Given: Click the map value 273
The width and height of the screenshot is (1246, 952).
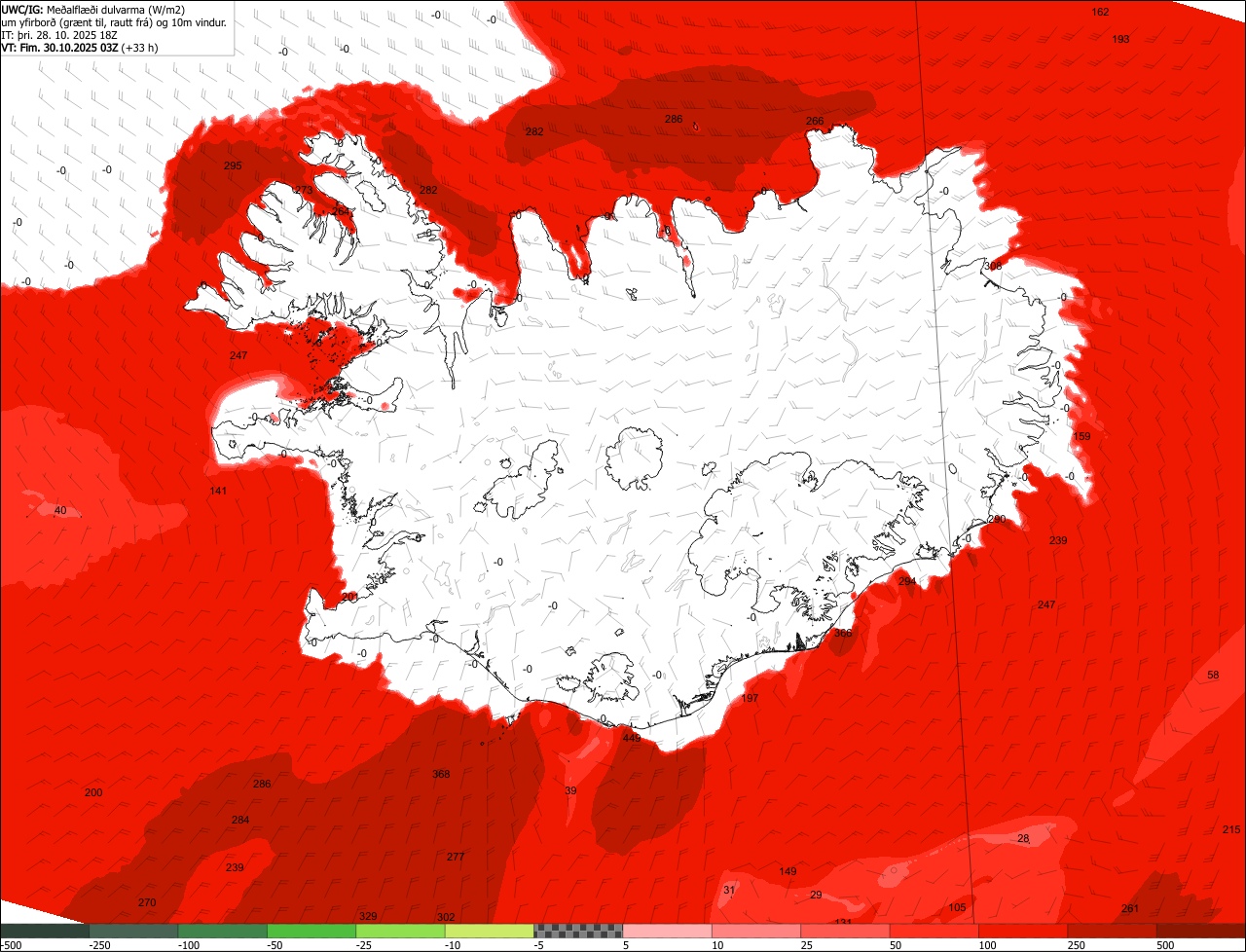Looking at the screenshot, I should click(x=304, y=190).
